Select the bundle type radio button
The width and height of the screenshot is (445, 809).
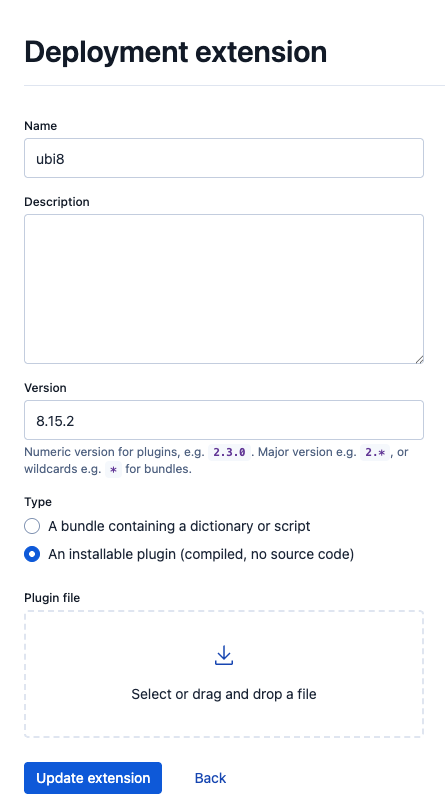[x=32, y=526]
